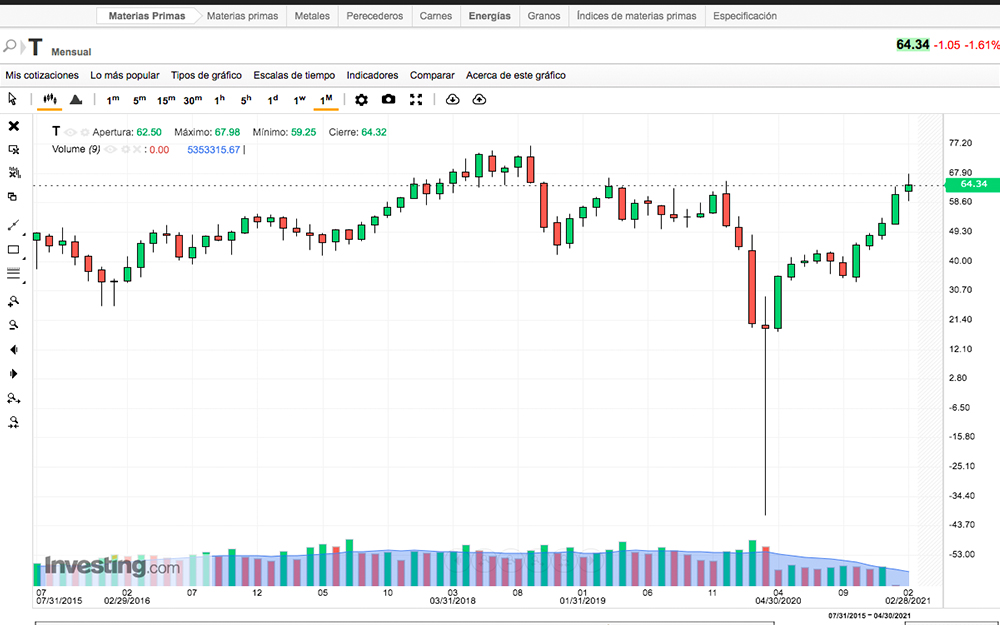Remove the Volume indicator with its X

click(x=137, y=150)
